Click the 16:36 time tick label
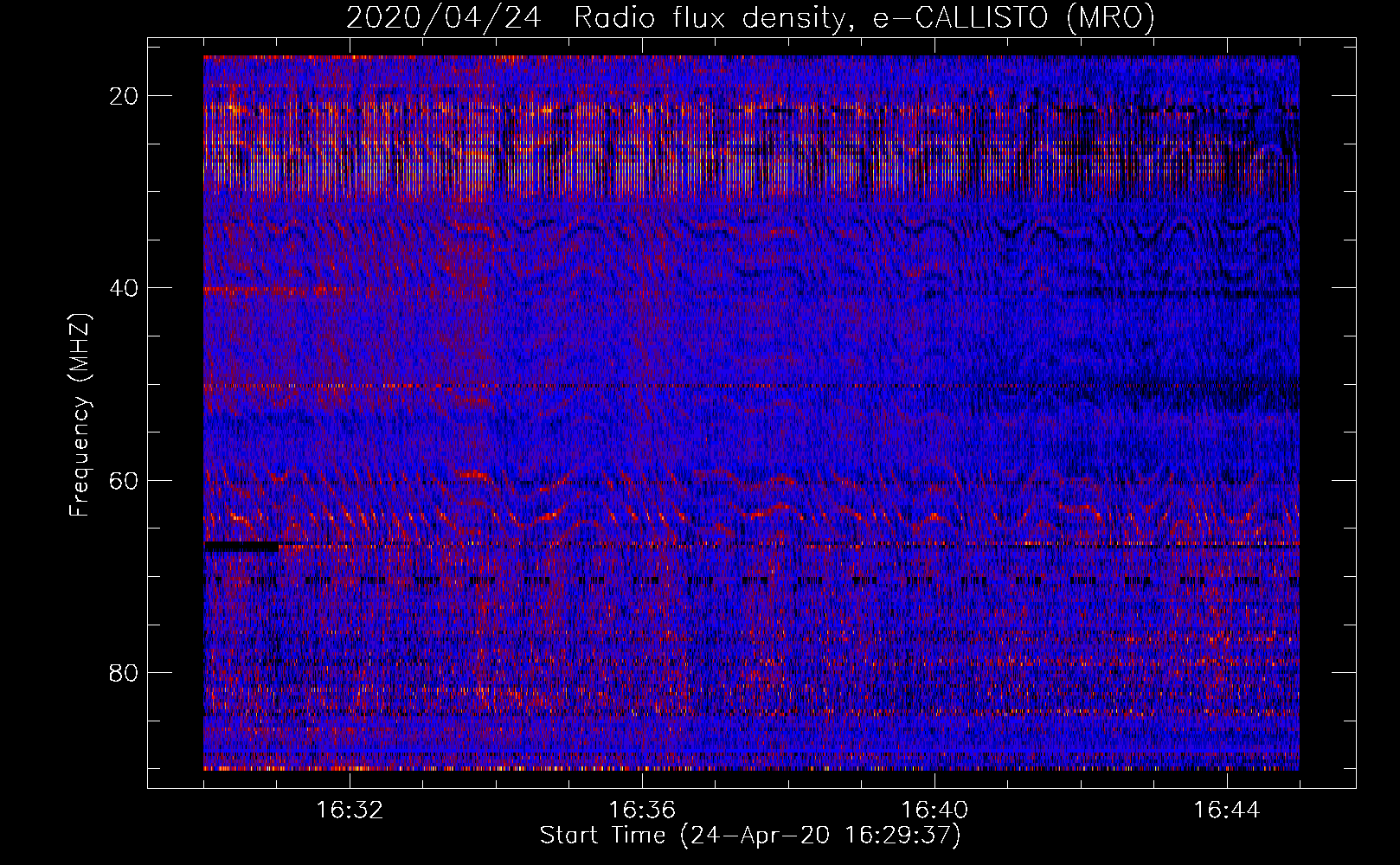 tap(642, 811)
